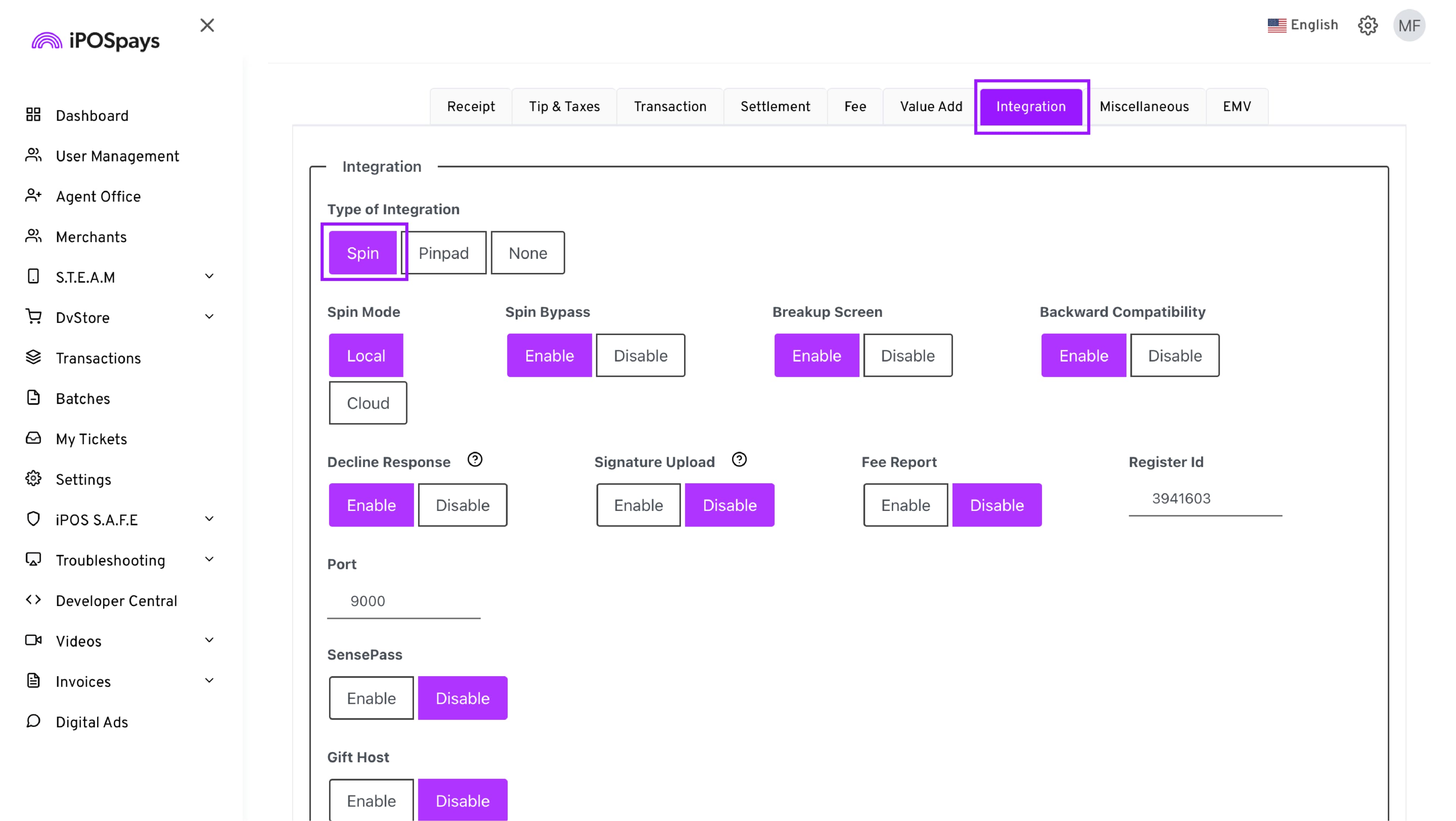Click the Signature Upload help icon
The width and height of the screenshot is (1456, 821).
739,460
